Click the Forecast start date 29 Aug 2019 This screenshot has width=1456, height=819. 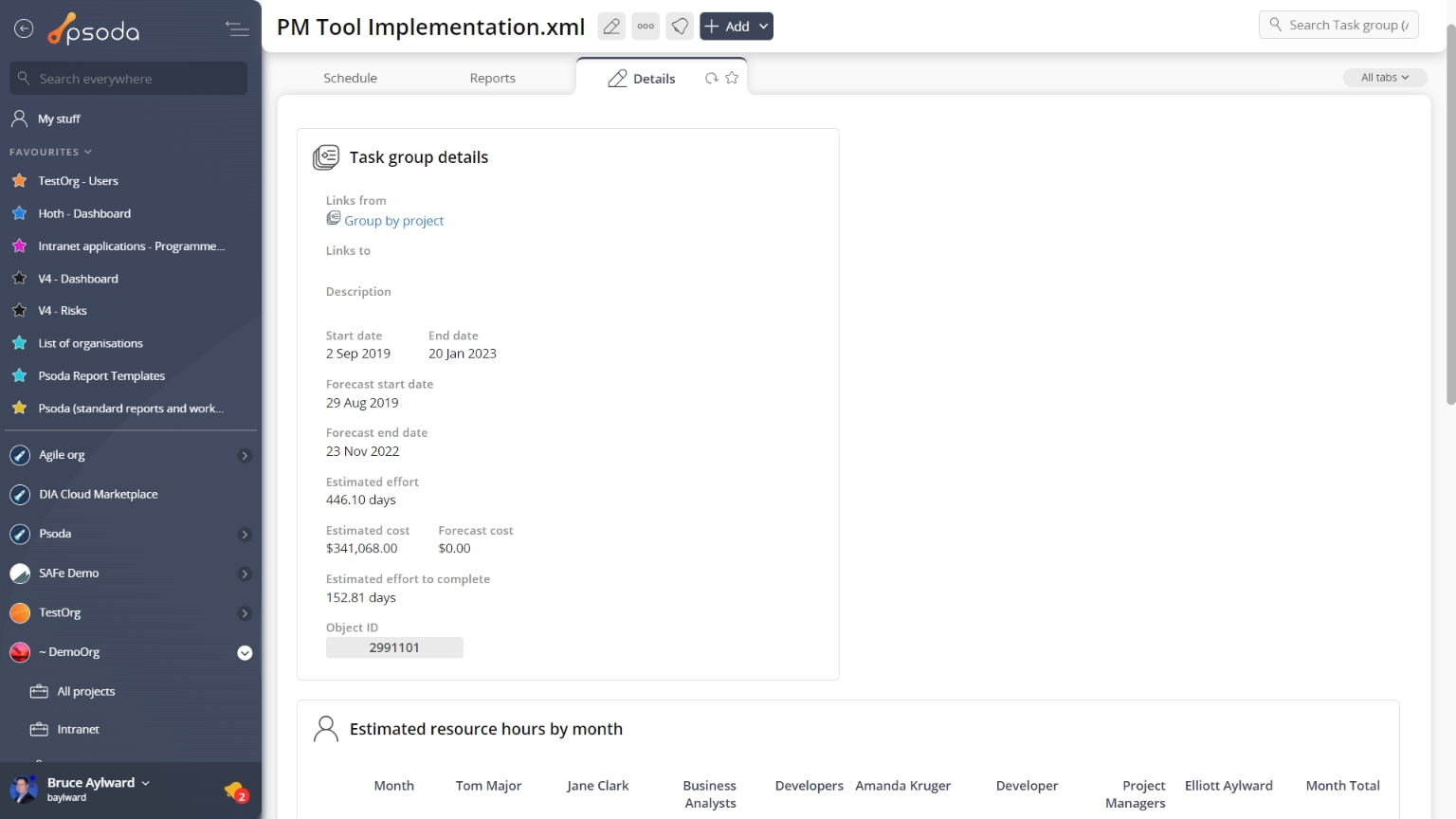[x=362, y=403]
